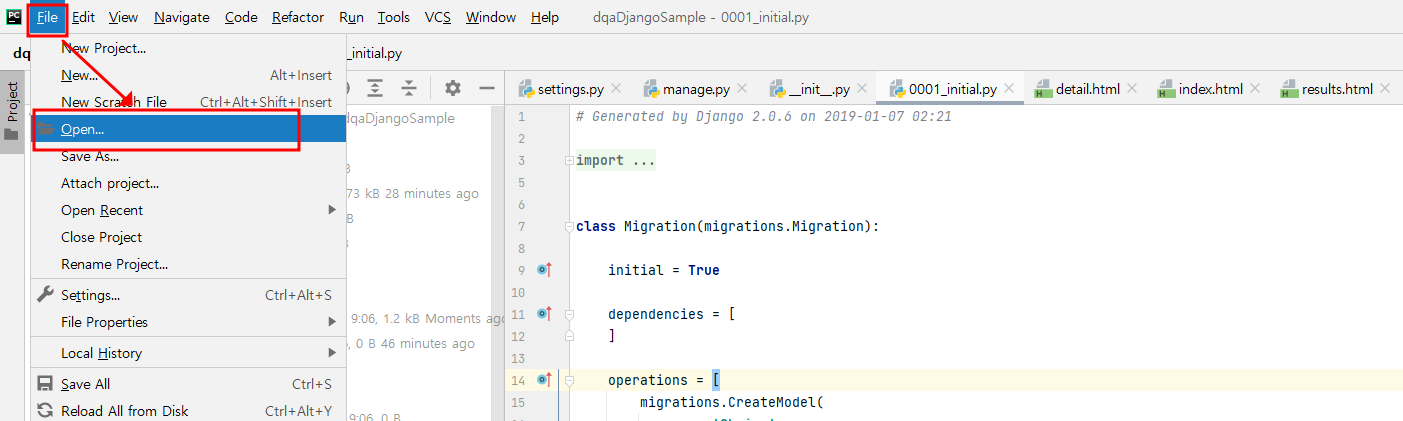Click the wrench icon beside Settings
The image size is (1403, 421).
pos(45,295)
